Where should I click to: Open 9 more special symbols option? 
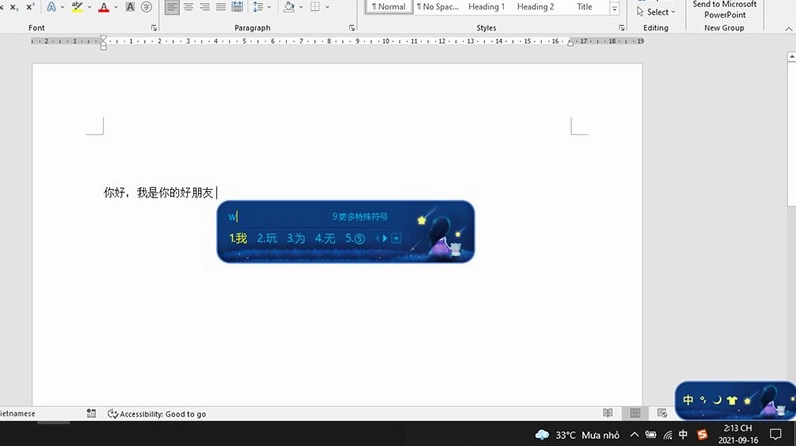pyautogui.click(x=360, y=217)
